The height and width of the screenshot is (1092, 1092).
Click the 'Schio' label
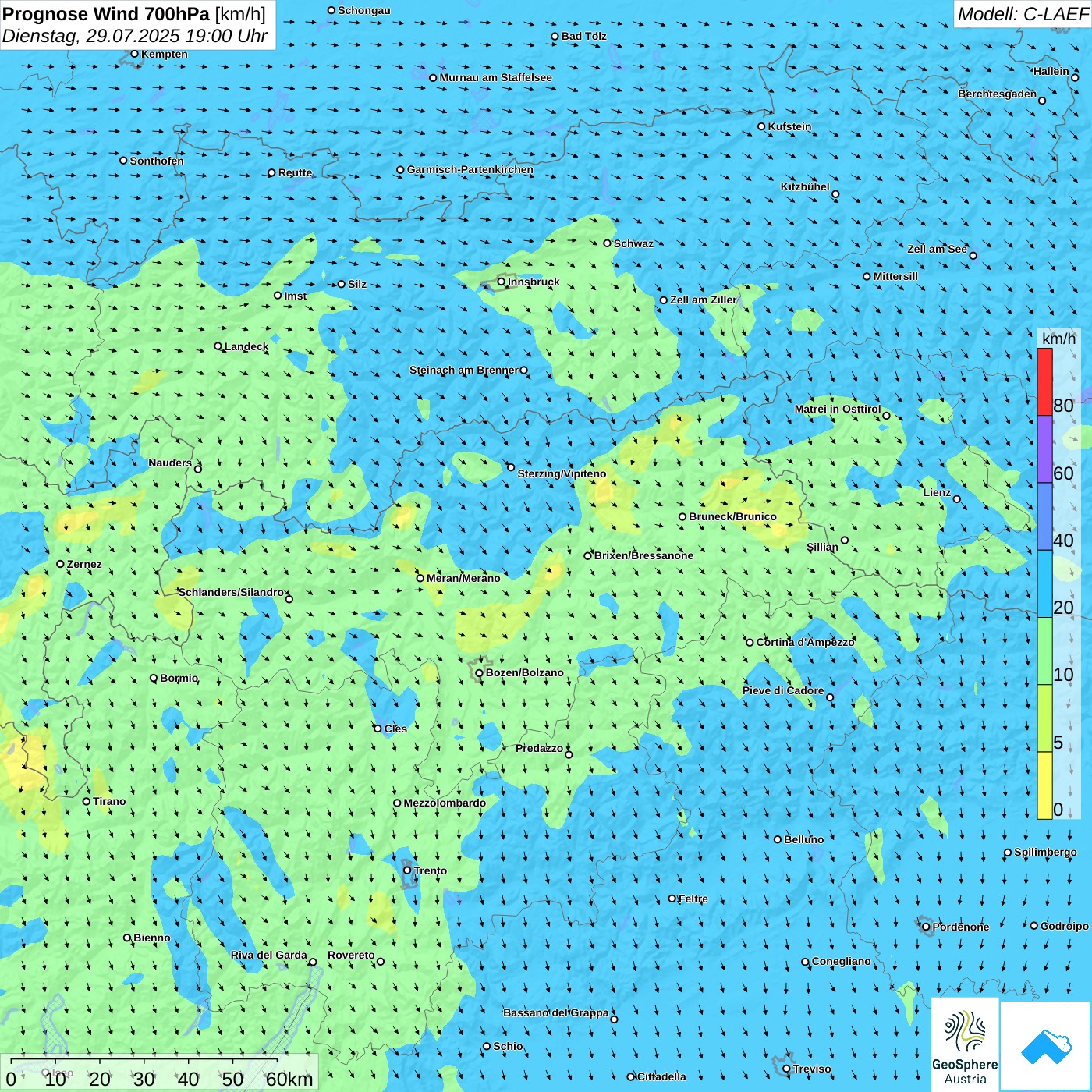[508, 1046]
